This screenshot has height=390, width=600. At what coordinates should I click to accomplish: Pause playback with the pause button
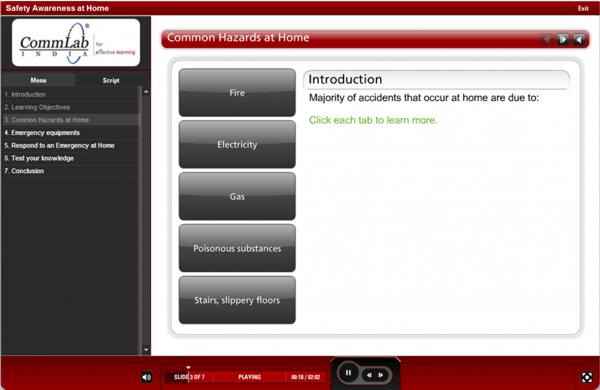[348, 372]
